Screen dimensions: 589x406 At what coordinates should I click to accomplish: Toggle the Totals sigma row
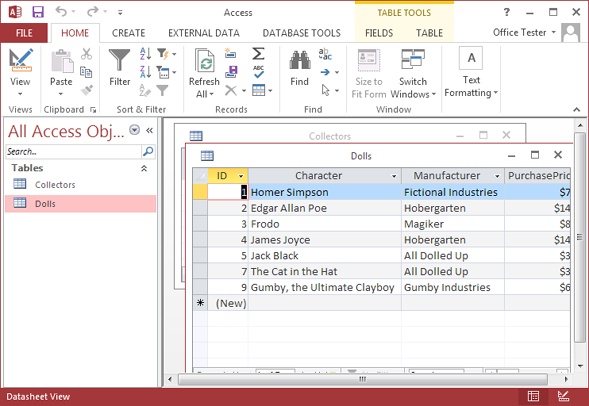click(258, 54)
